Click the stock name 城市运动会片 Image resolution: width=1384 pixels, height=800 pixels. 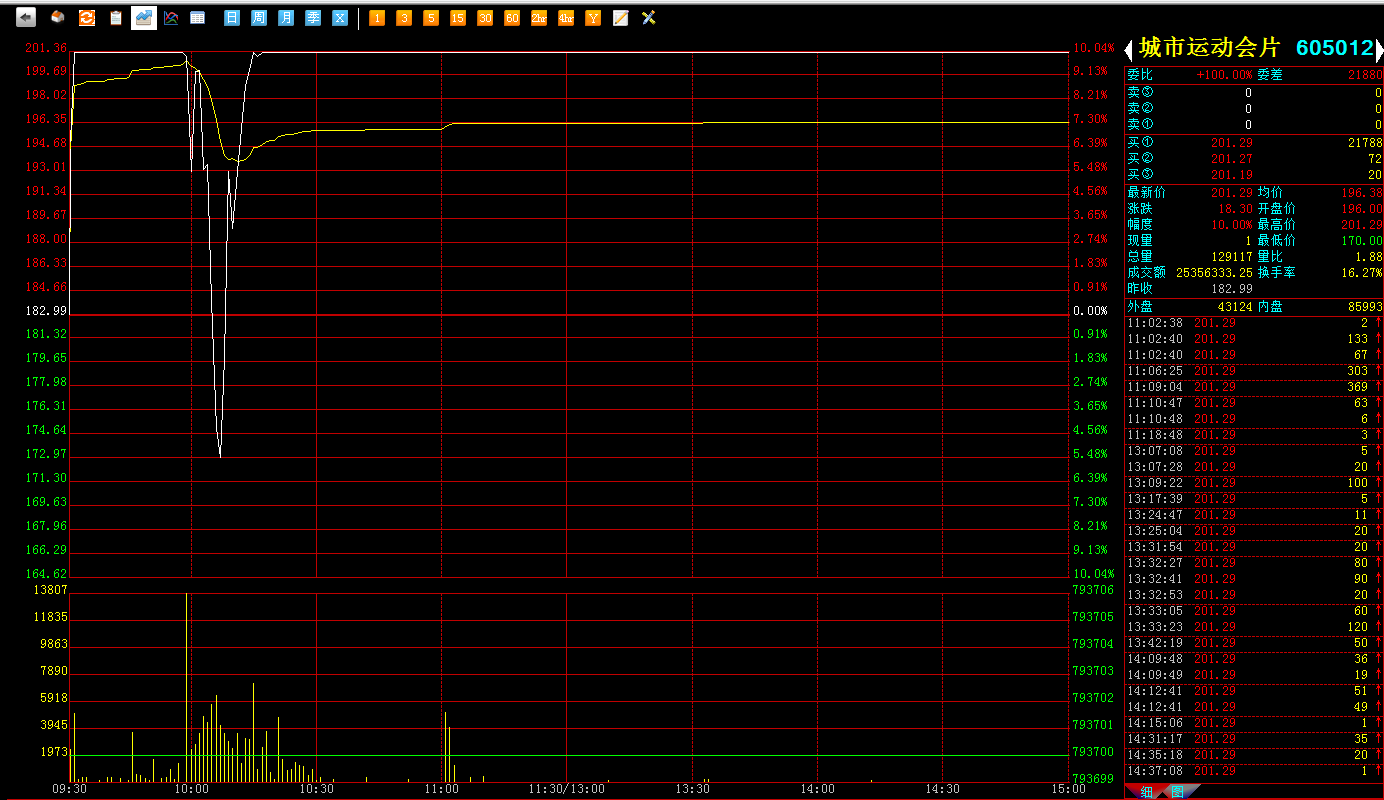pos(1209,48)
